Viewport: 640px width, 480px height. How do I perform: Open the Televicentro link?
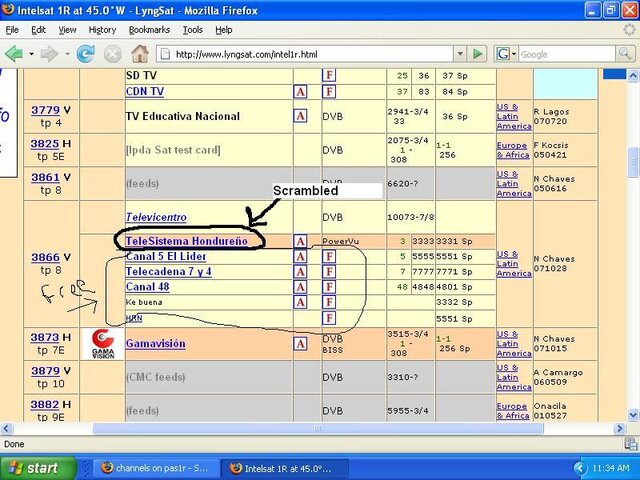[x=156, y=217]
